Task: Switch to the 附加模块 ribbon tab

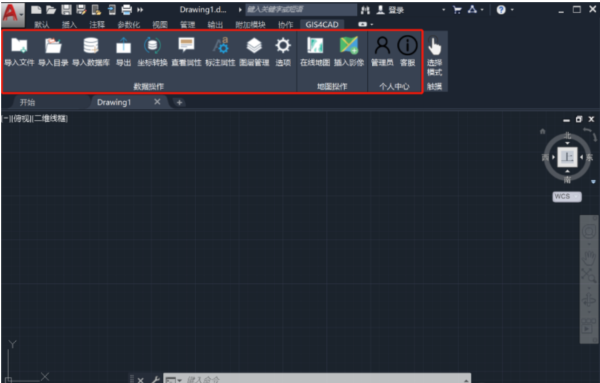Action: point(250,25)
